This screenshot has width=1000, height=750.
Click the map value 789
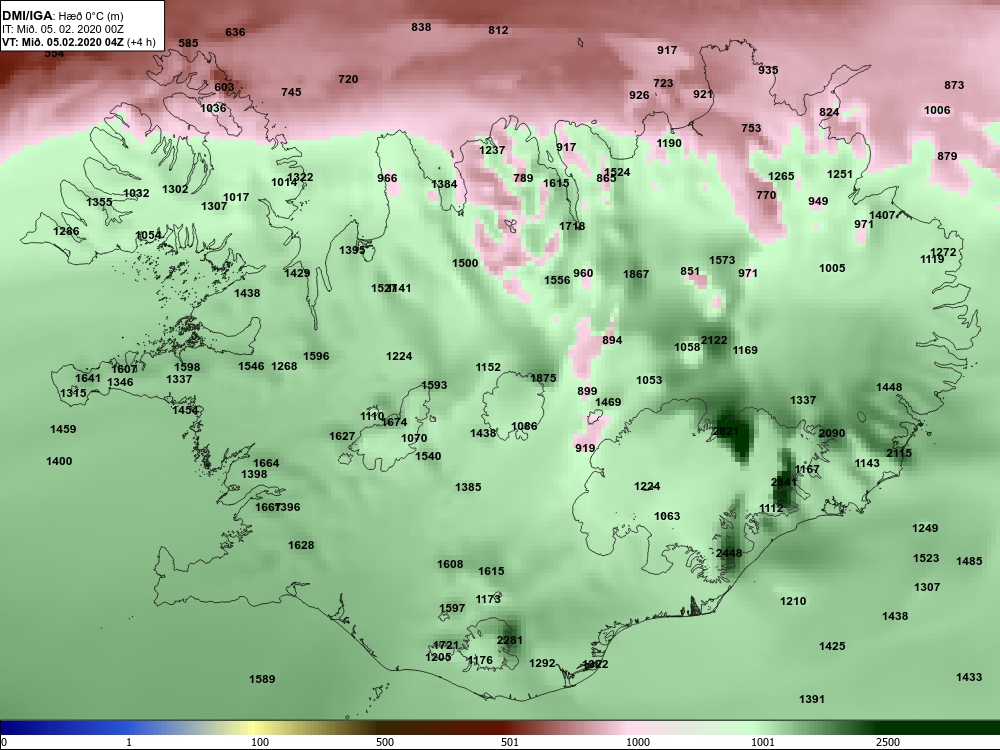pos(523,178)
